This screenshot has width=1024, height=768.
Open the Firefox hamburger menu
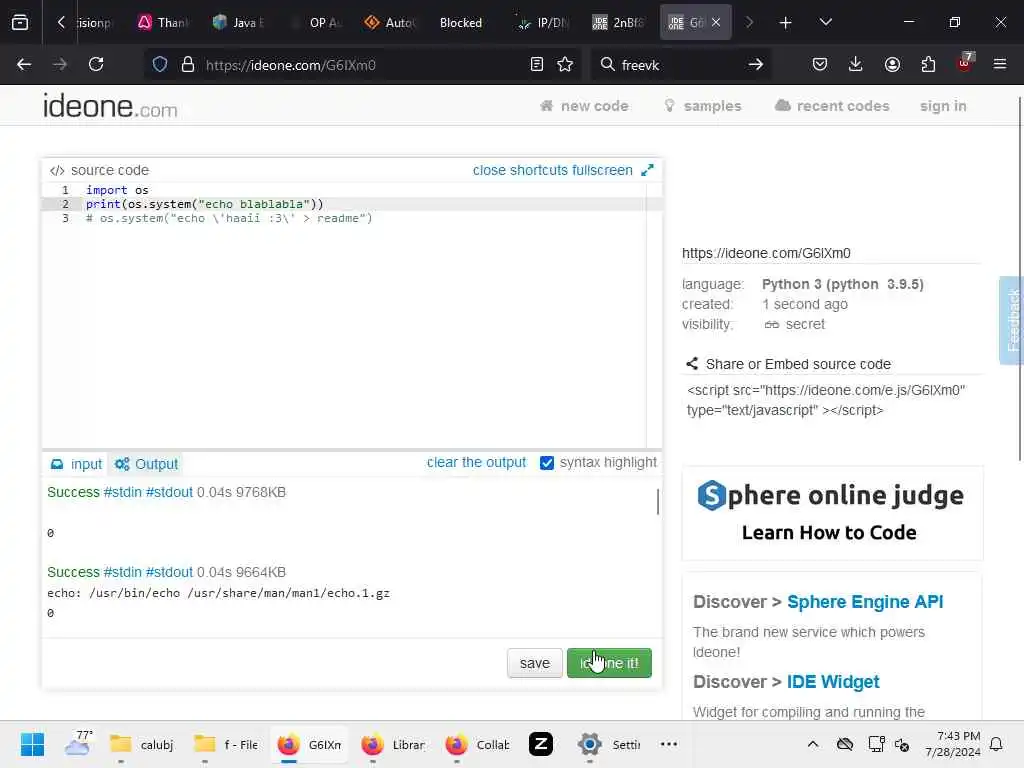(x=1000, y=64)
